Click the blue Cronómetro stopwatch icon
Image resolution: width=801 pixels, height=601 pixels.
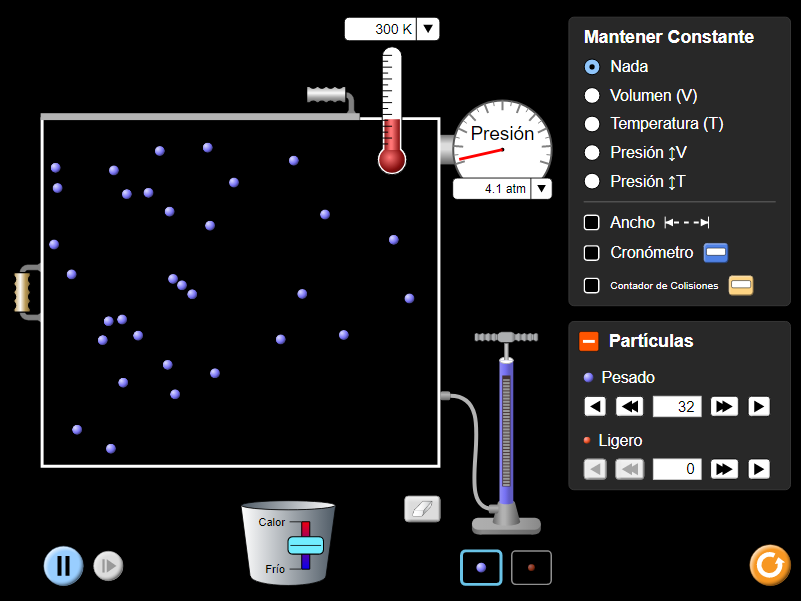pyautogui.click(x=716, y=252)
